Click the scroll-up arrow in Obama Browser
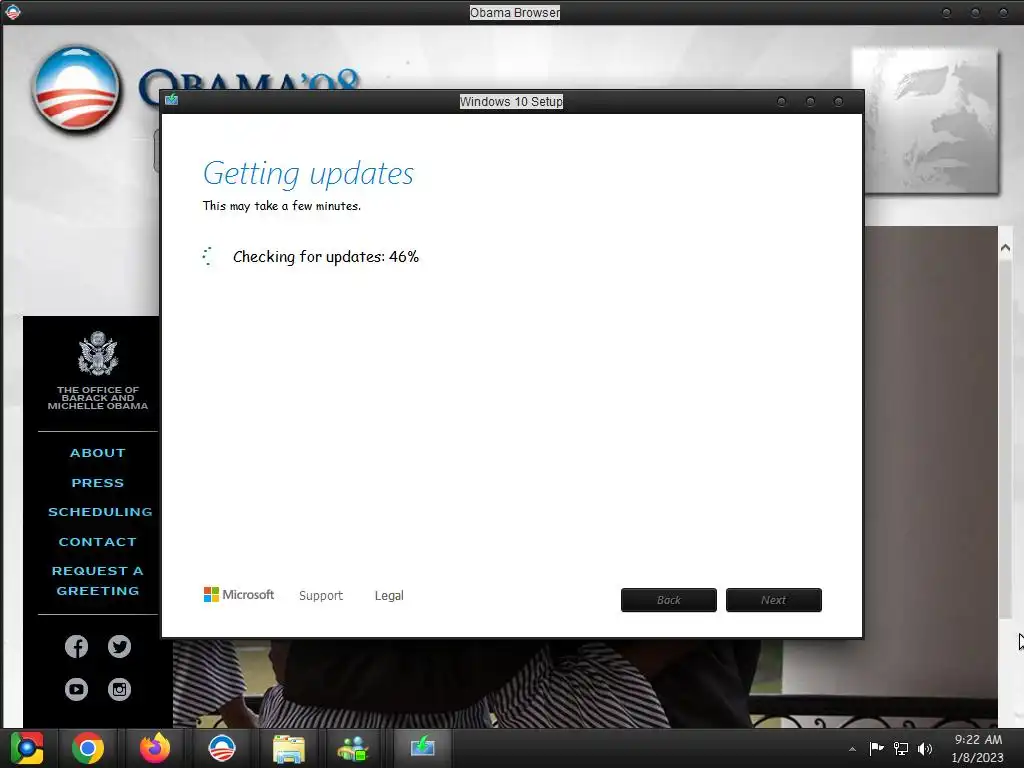The width and height of the screenshot is (1024, 768). pos(1006,248)
